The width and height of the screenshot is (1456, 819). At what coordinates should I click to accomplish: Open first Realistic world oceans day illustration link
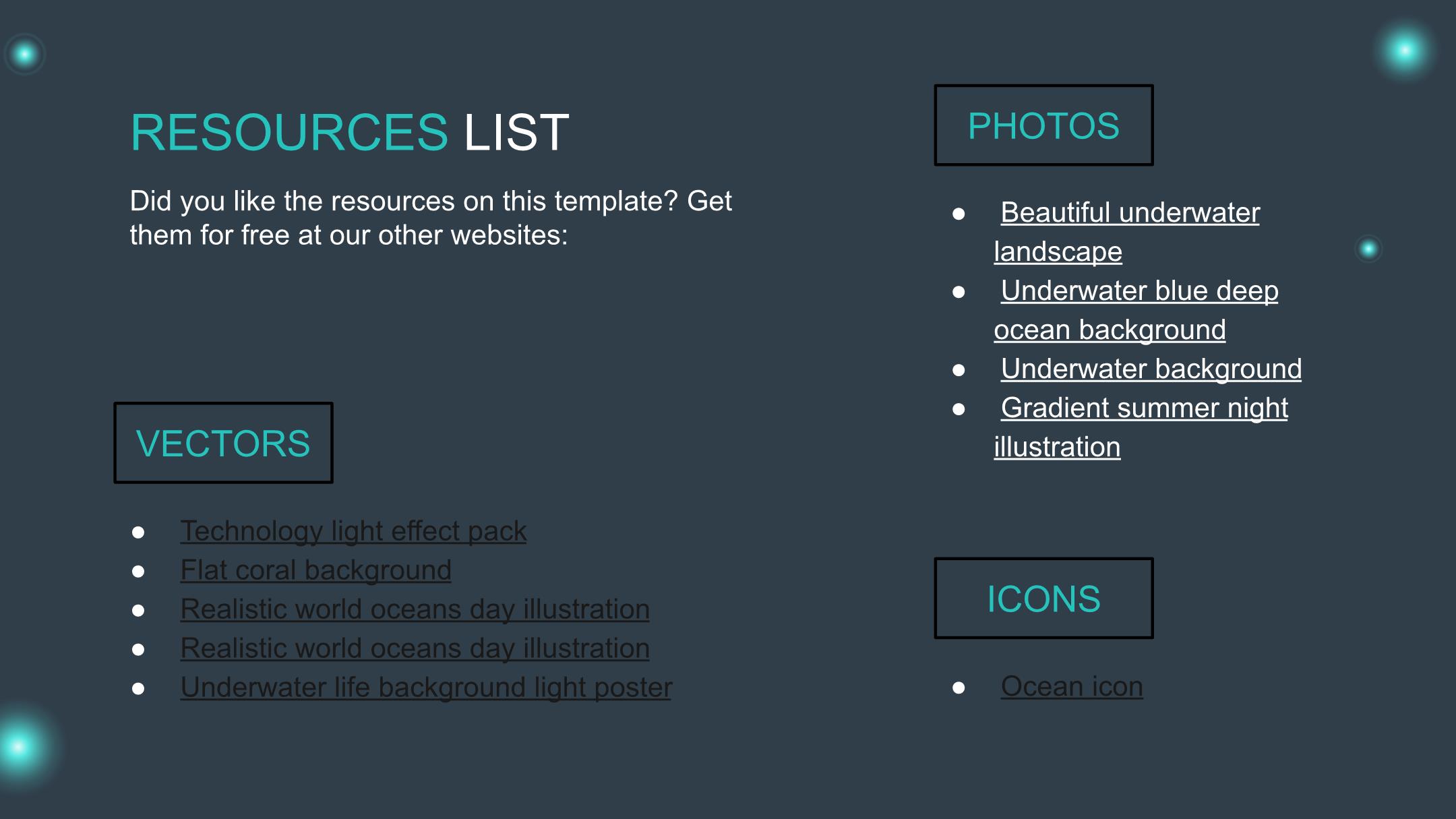tap(415, 609)
